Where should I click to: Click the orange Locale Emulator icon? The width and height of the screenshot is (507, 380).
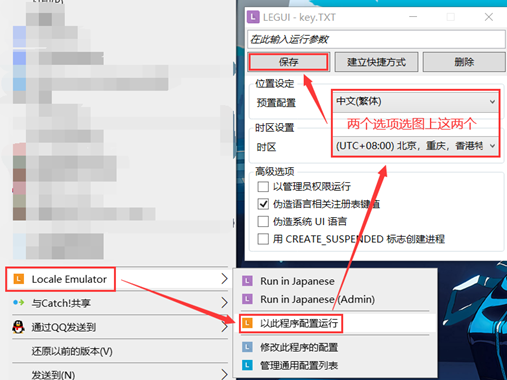point(19,279)
